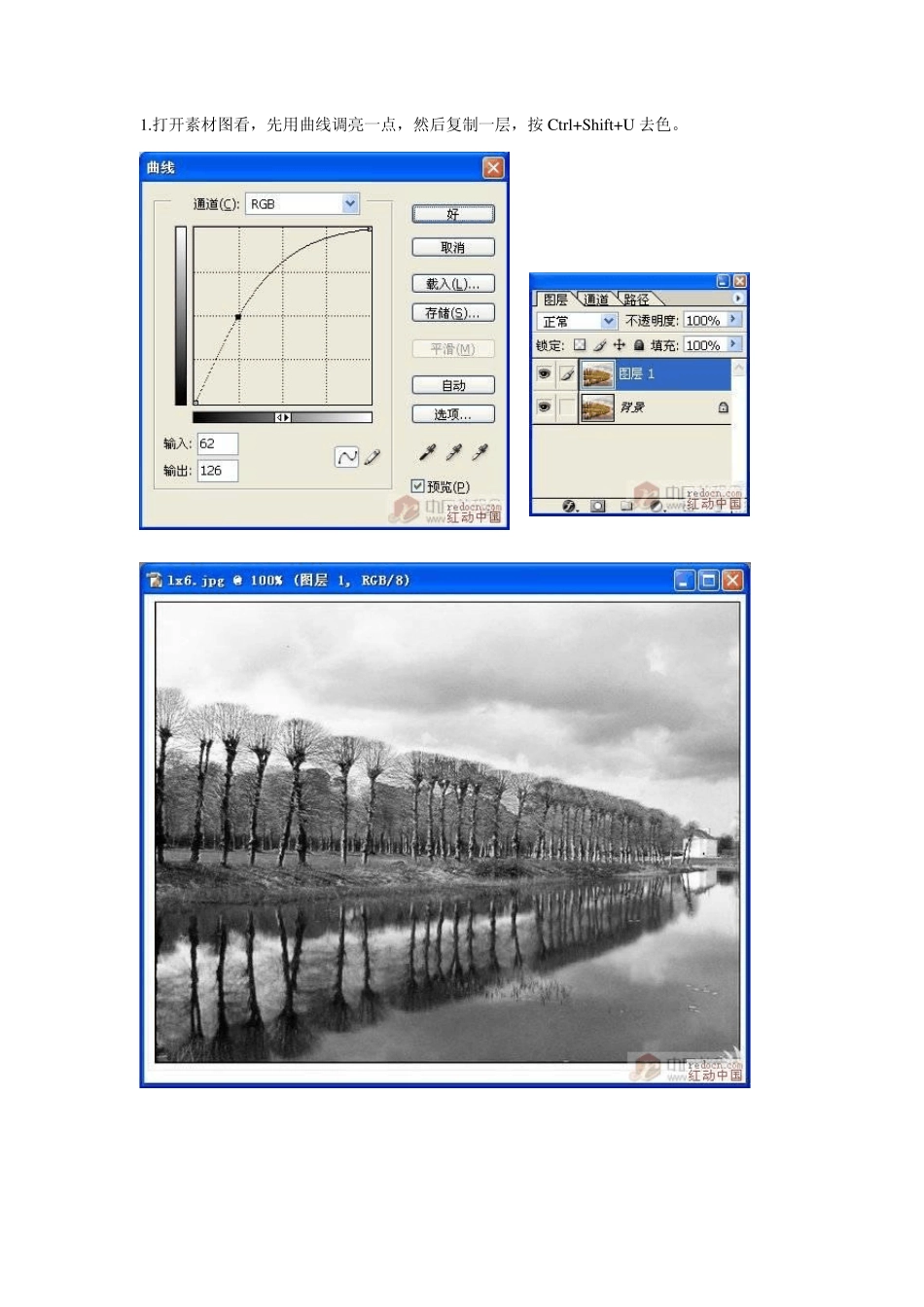Click the 自动 button

(453, 385)
